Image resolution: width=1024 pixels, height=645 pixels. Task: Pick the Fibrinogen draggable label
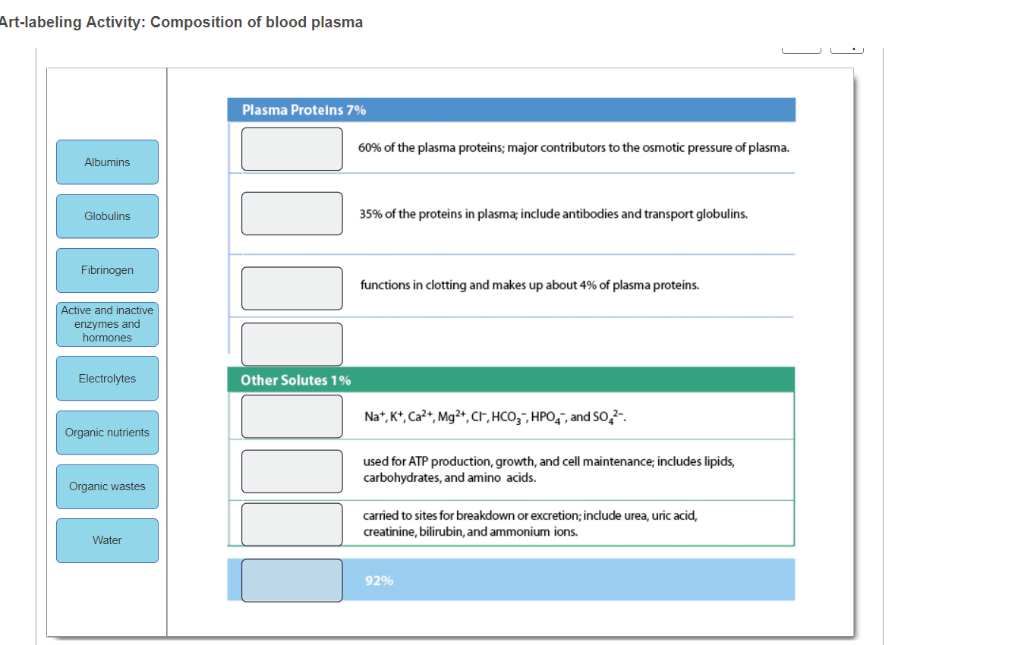(x=107, y=270)
